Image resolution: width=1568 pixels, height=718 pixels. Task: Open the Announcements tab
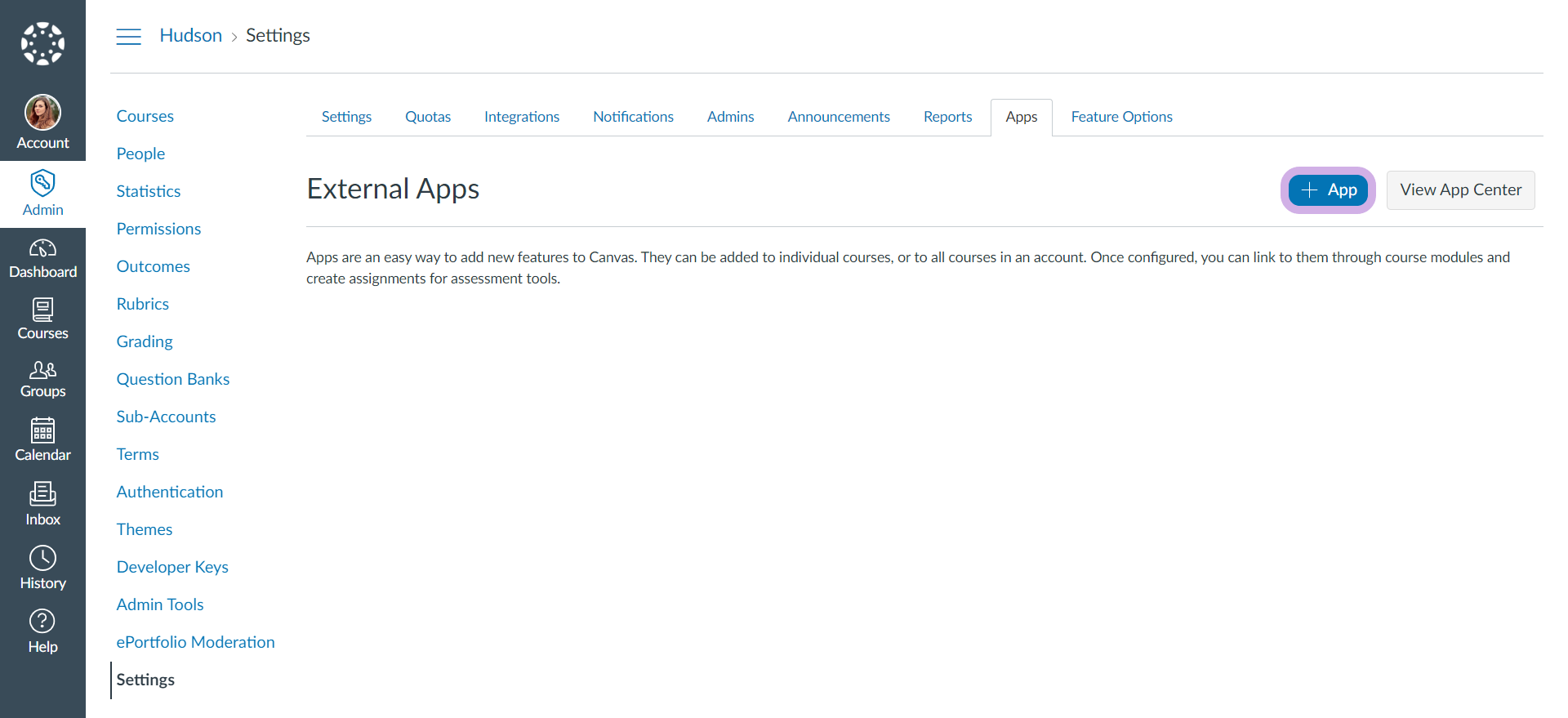(839, 117)
